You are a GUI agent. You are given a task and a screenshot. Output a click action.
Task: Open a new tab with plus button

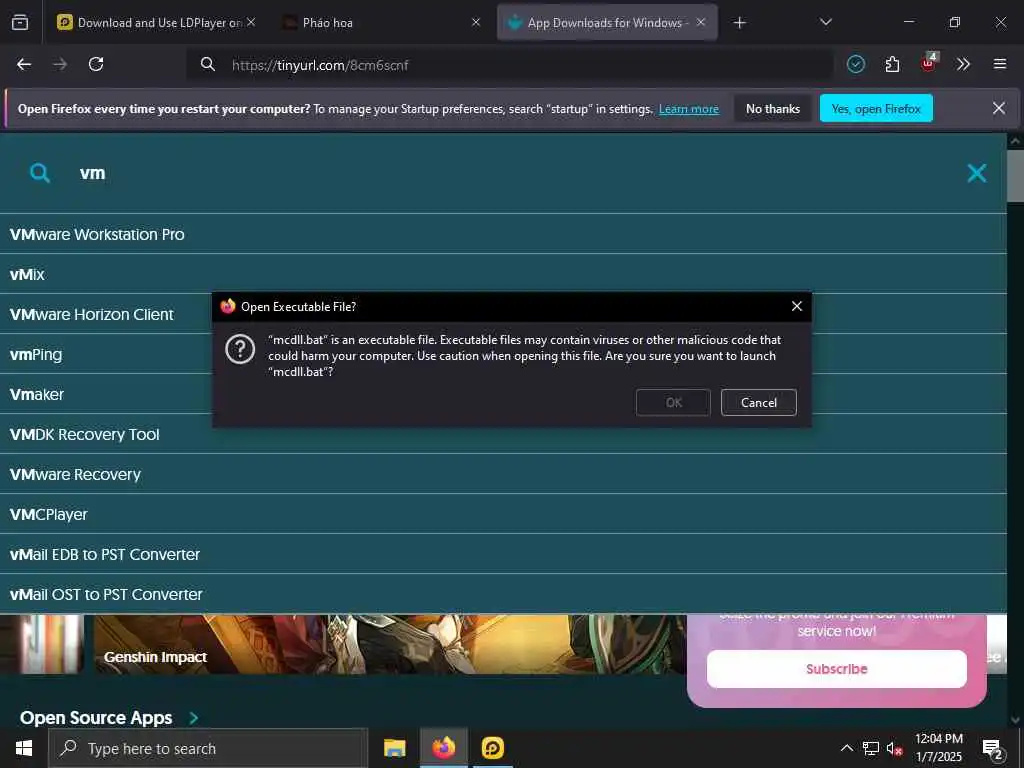coord(739,23)
